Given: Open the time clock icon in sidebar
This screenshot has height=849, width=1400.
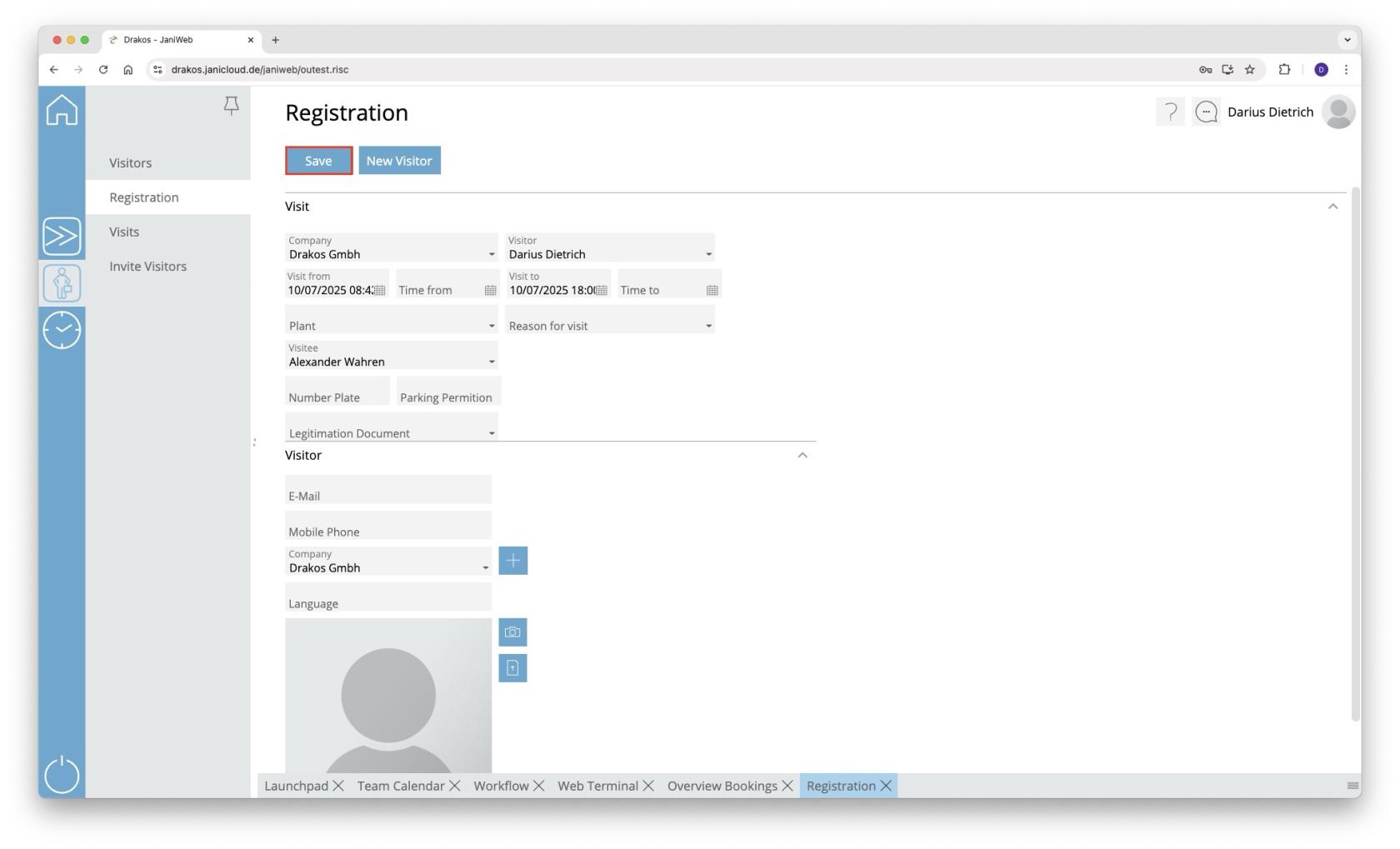Looking at the screenshot, I should [62, 330].
